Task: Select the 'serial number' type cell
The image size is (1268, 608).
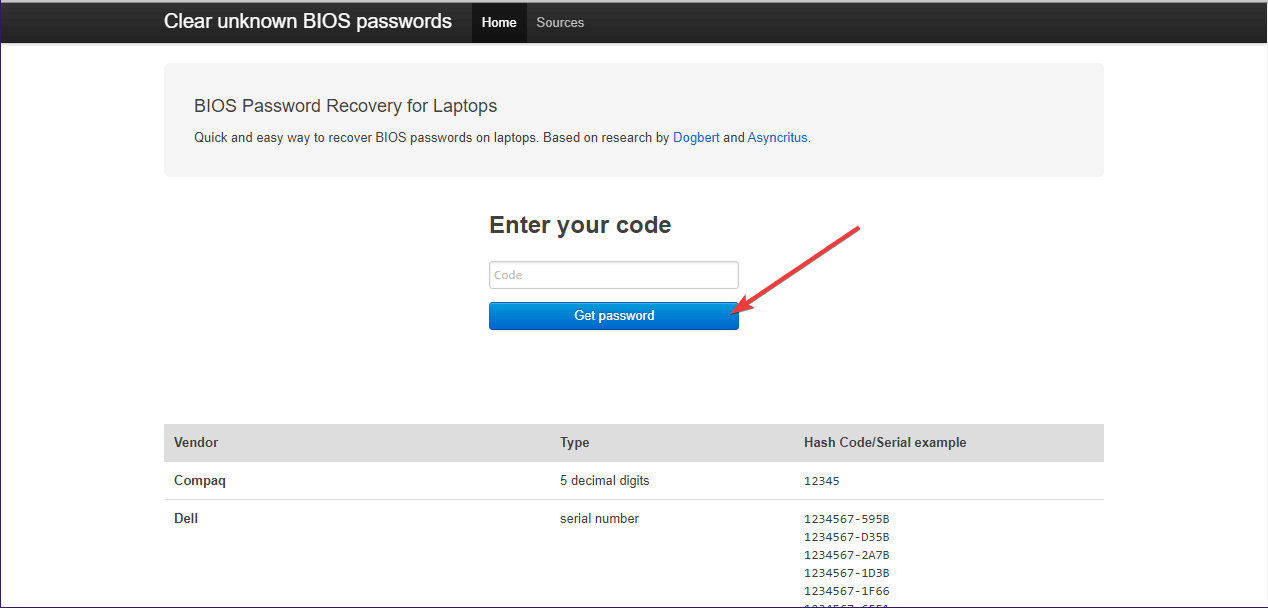Action: pos(599,518)
